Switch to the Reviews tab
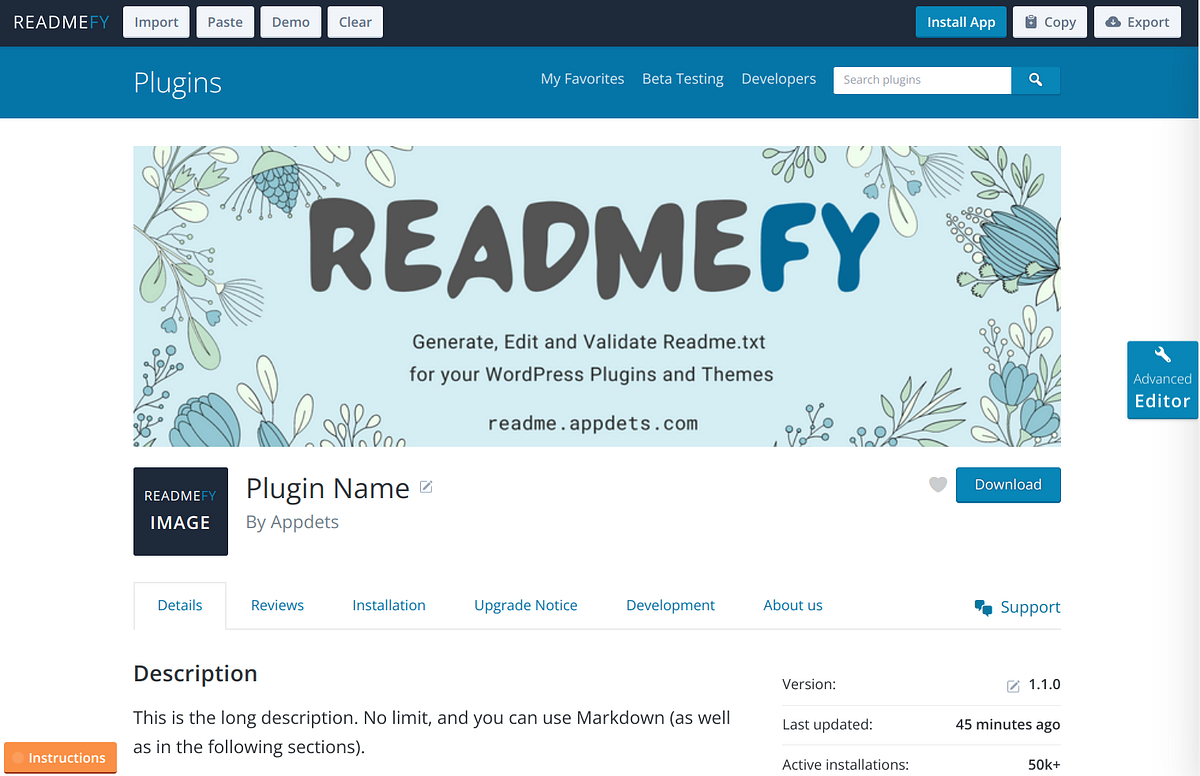This screenshot has width=1200, height=776. (277, 605)
